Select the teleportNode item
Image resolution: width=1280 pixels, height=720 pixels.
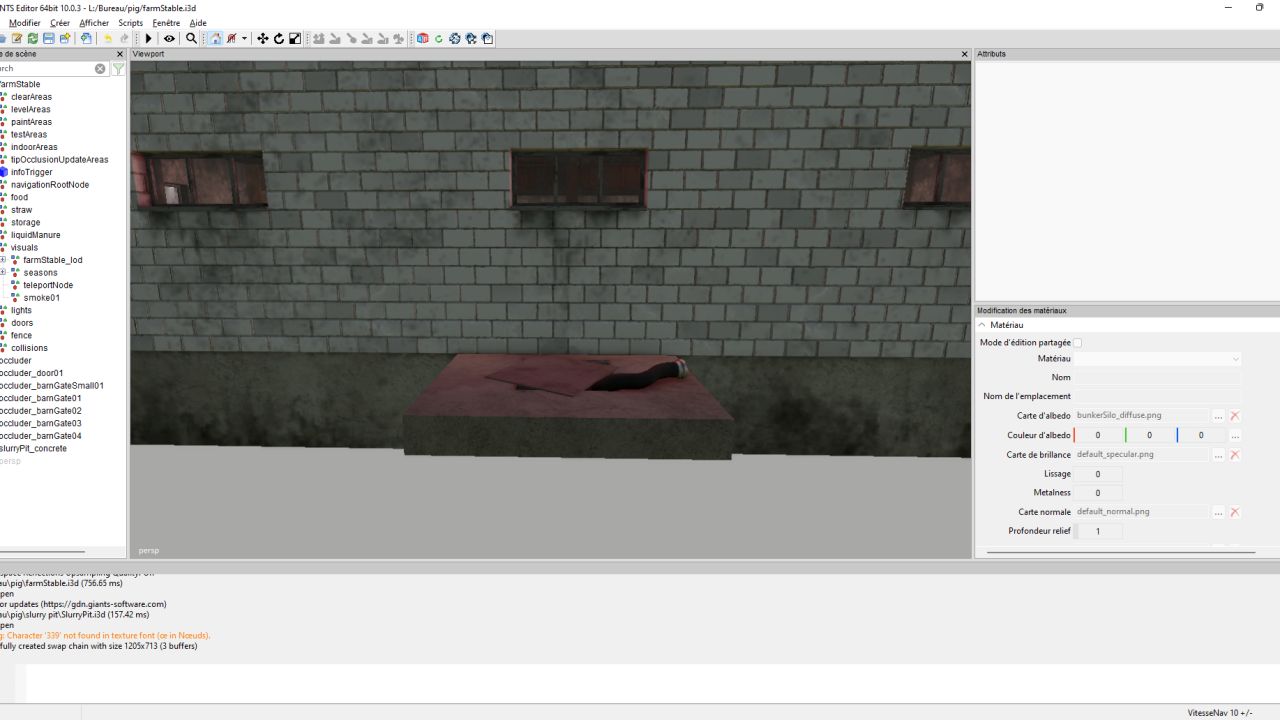pyautogui.click(x=48, y=285)
